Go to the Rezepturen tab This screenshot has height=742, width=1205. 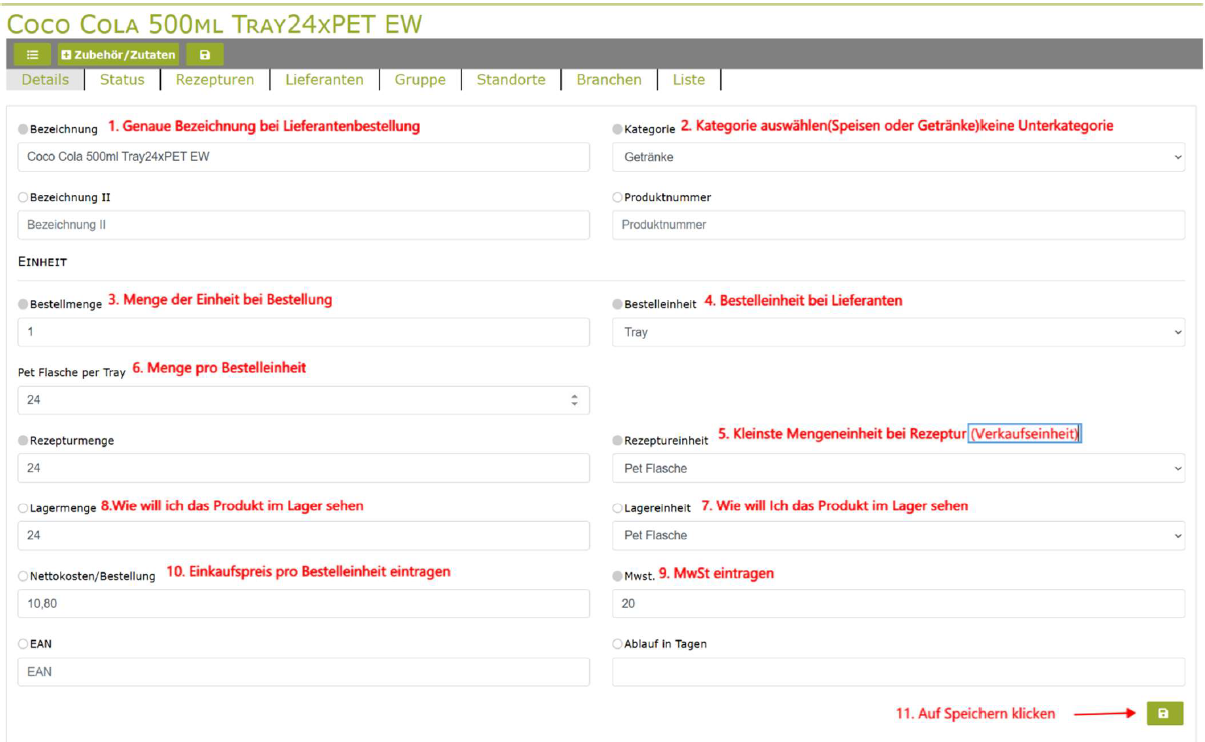[215, 80]
